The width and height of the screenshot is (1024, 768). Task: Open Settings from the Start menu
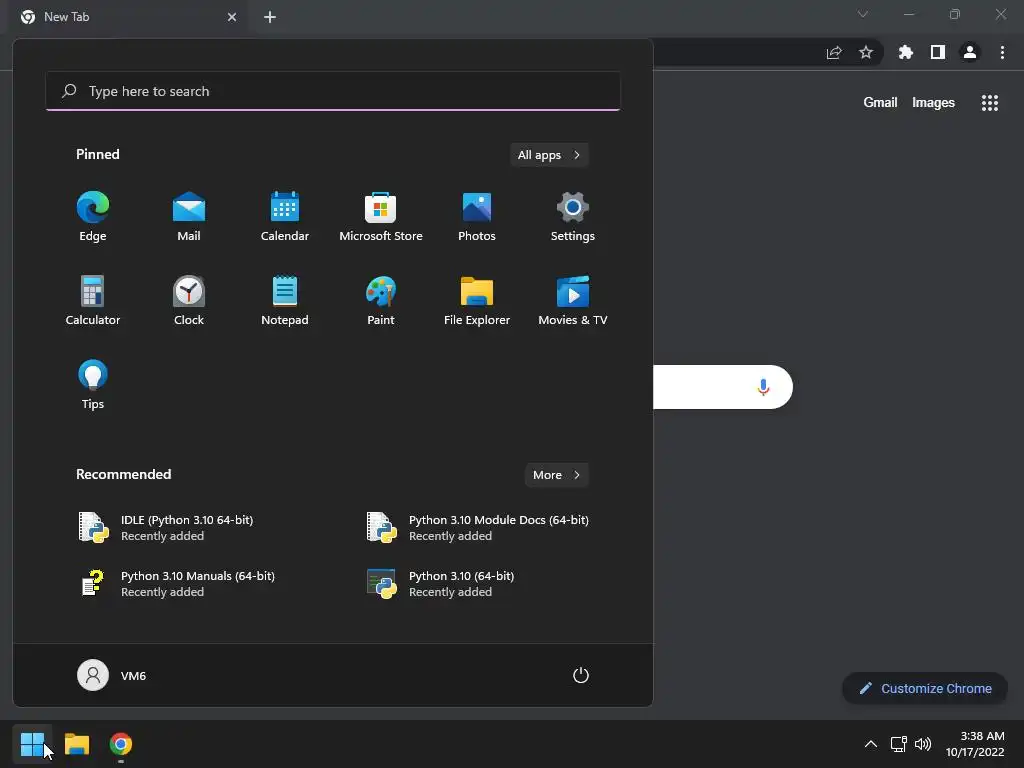pos(573,217)
